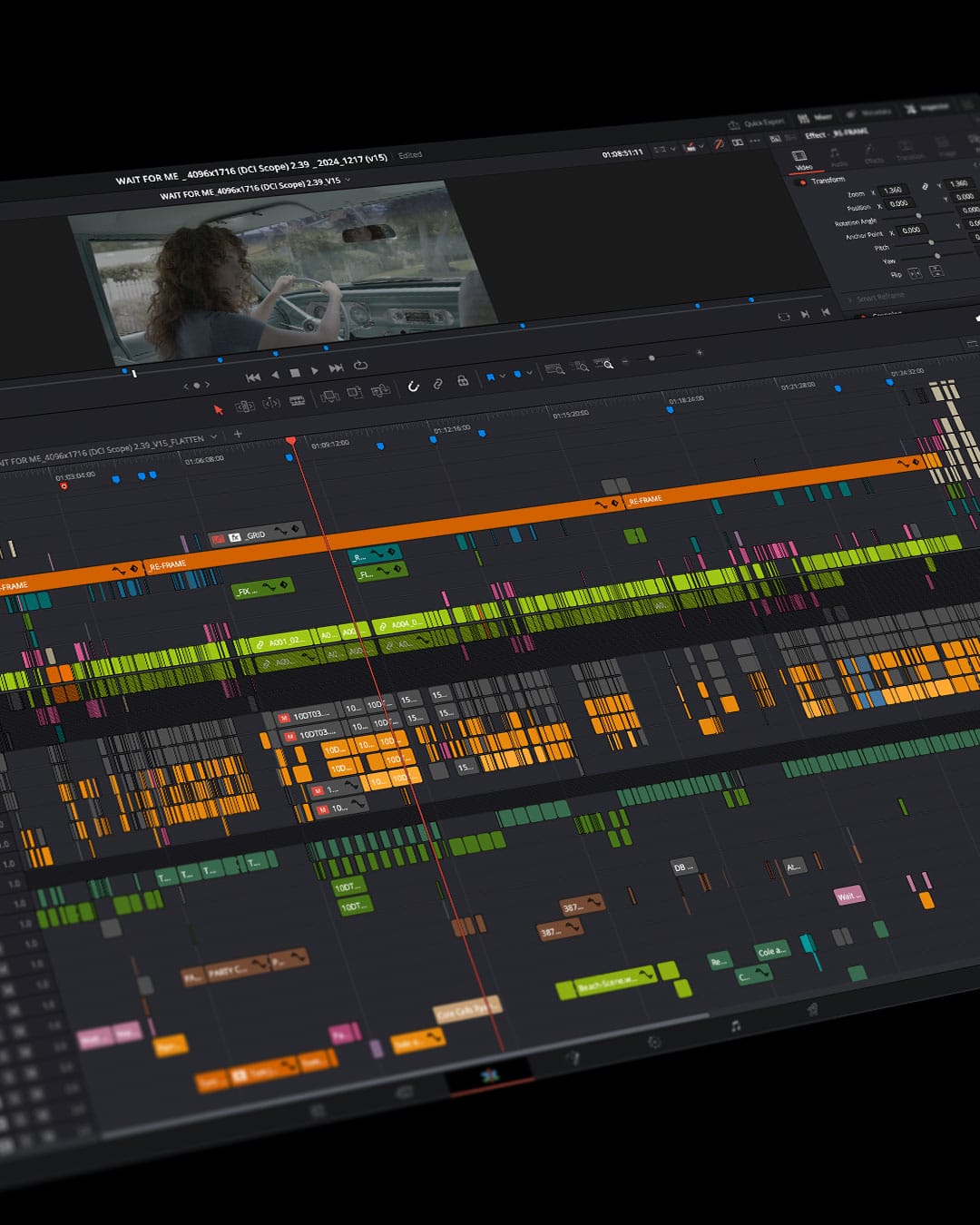Switch to Inspector Audio tab
The width and height of the screenshot is (980, 1225).
pos(837,157)
